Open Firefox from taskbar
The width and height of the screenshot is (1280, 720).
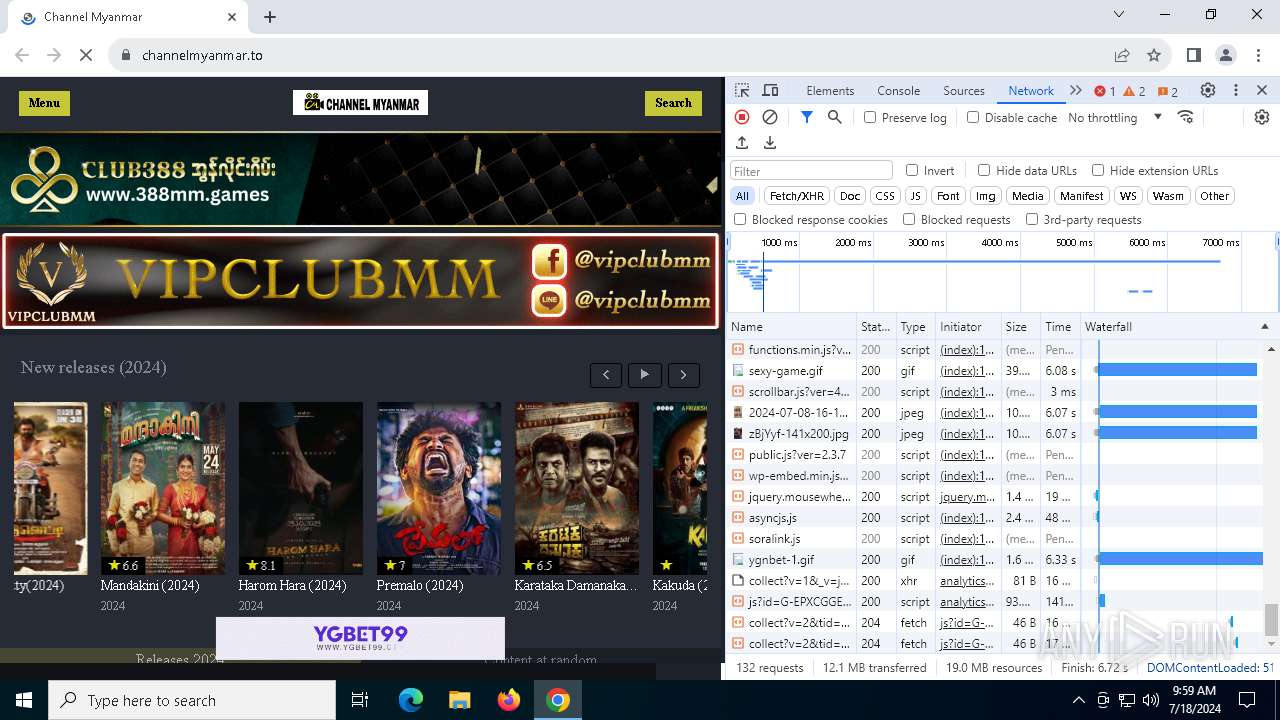point(509,700)
